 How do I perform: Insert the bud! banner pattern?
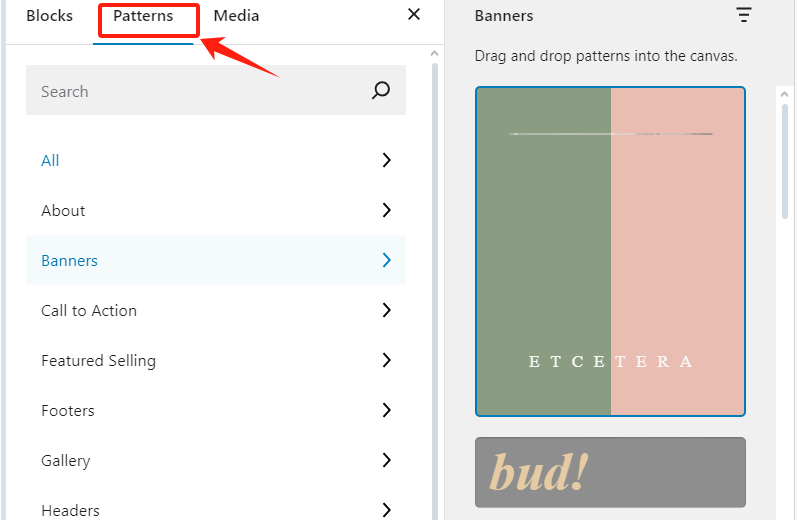610,472
